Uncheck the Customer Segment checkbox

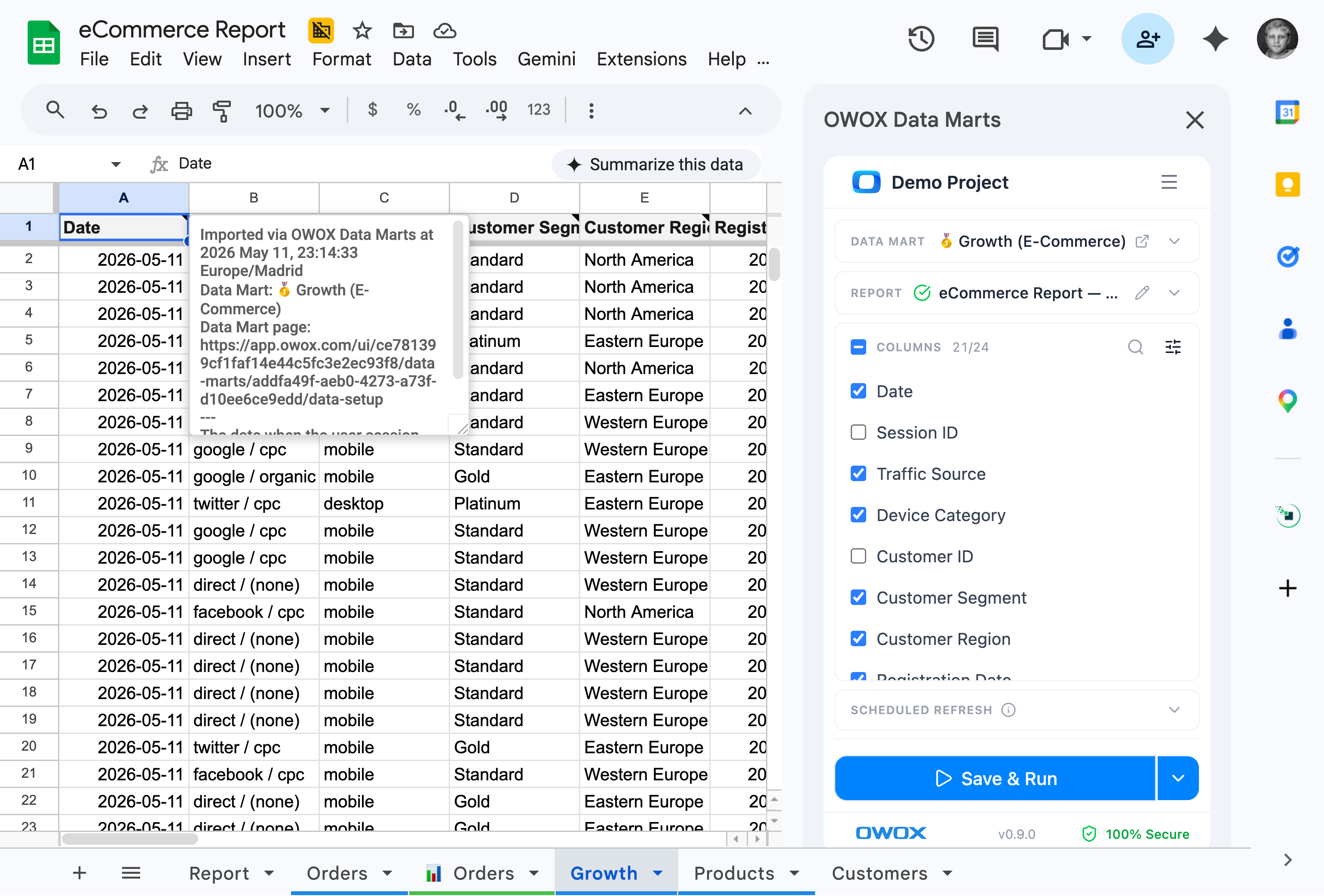858,597
